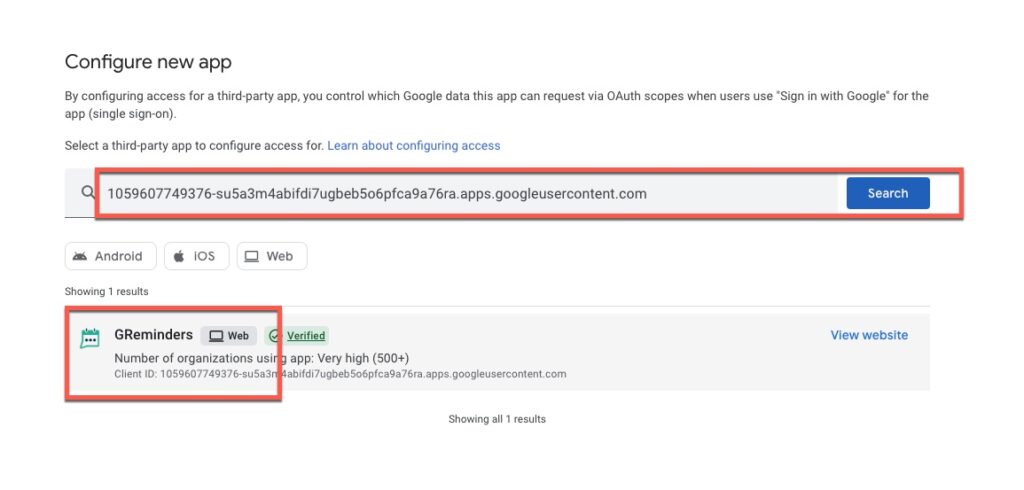The width and height of the screenshot is (1024, 490).
Task: Toggle the Web filter chip
Action: pyautogui.click(x=272, y=256)
